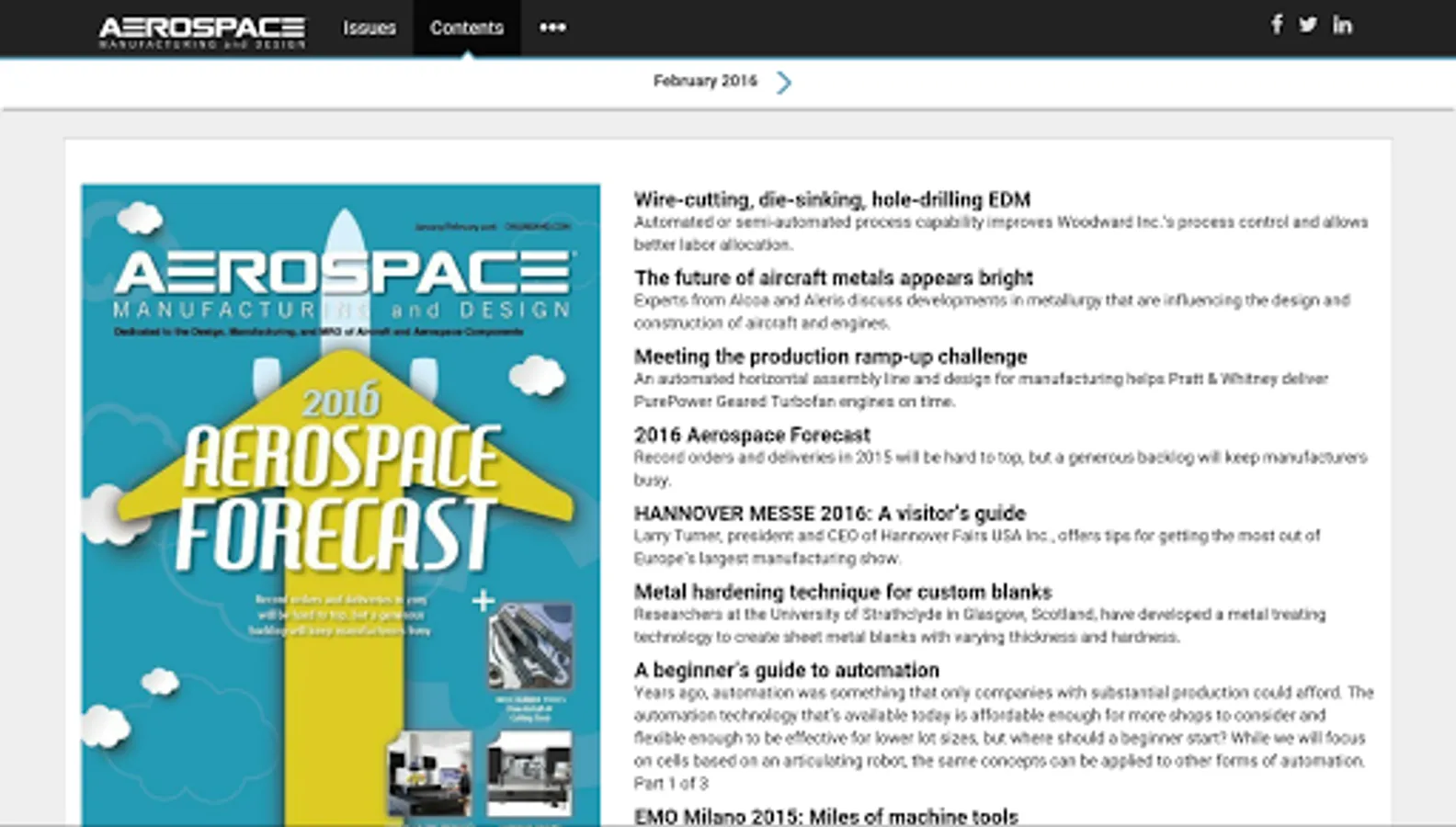The image size is (1456, 827).
Task: Open the Twitter social icon
Action: click(1308, 25)
